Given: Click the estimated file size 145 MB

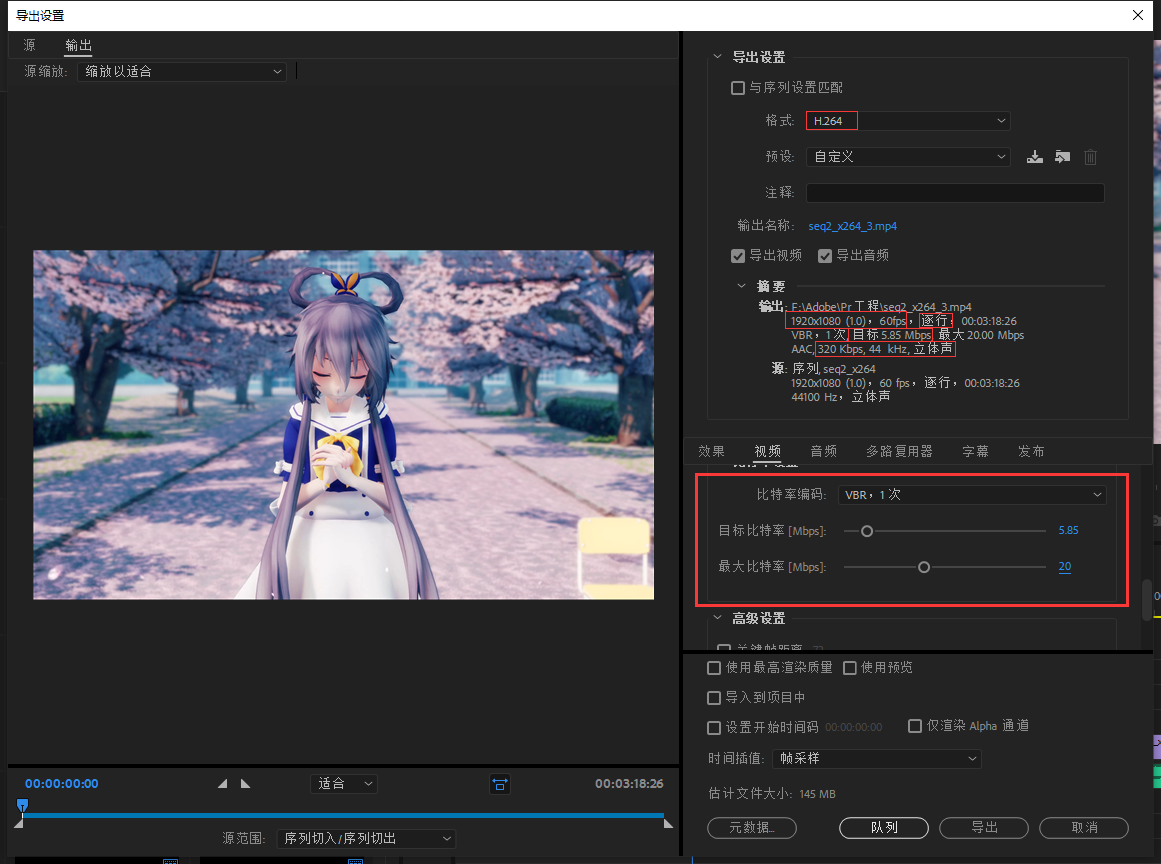Looking at the screenshot, I should pos(817,794).
